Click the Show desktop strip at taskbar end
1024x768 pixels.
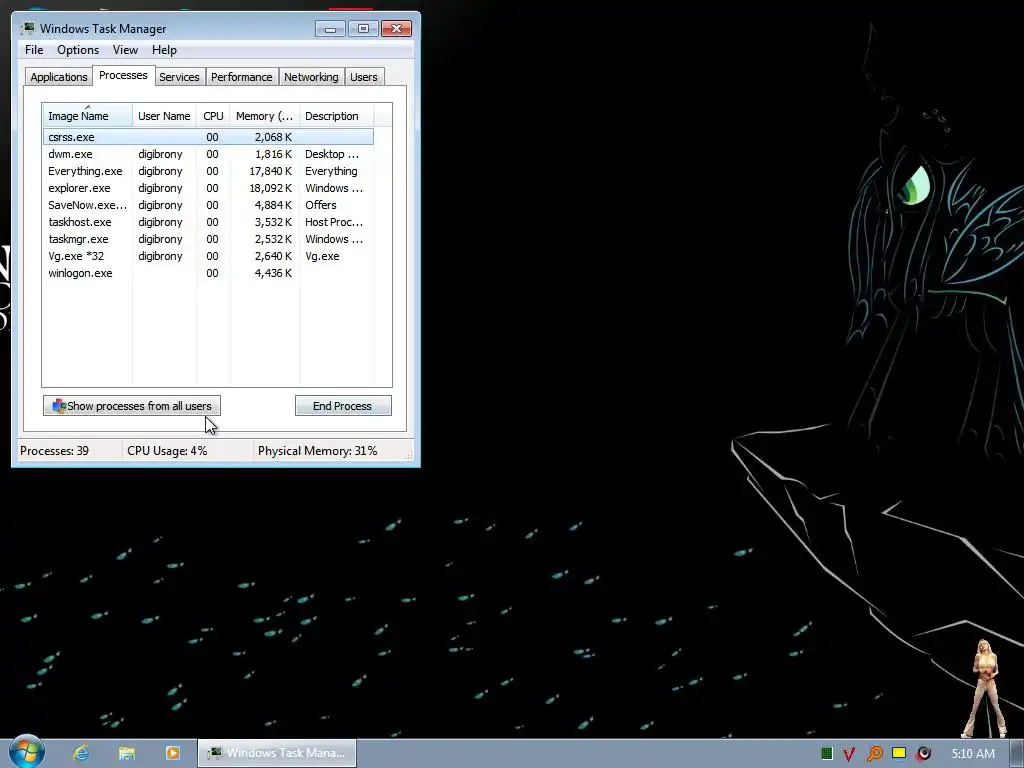click(1017, 754)
